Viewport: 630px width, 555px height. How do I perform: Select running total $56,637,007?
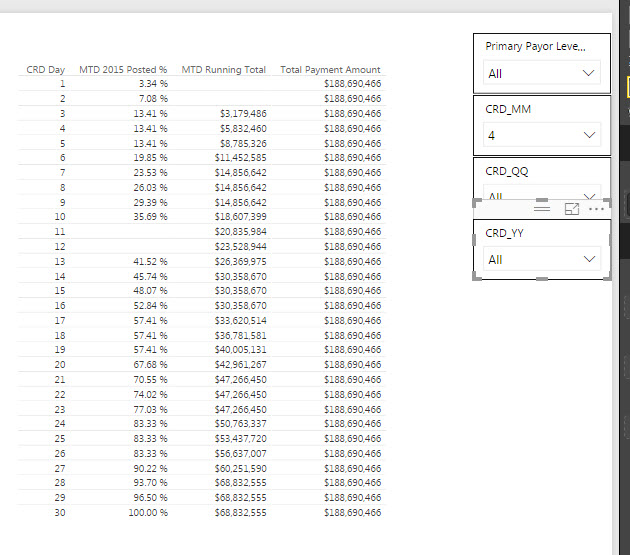coord(240,453)
